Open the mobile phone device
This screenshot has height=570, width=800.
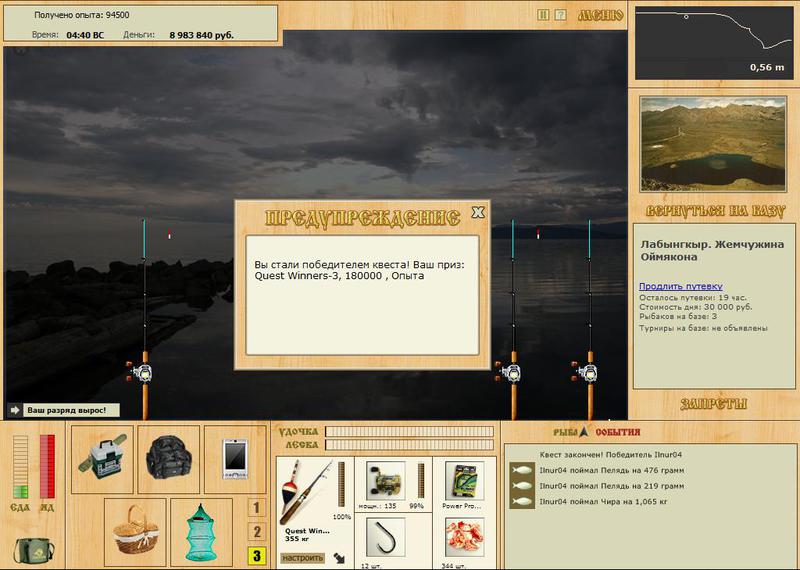235,458
